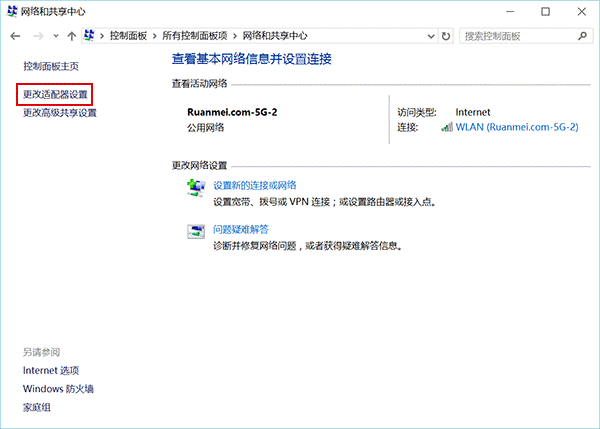Refresh the Network and Sharing Center page
Viewport: 600px width, 429px height.
(x=446, y=36)
